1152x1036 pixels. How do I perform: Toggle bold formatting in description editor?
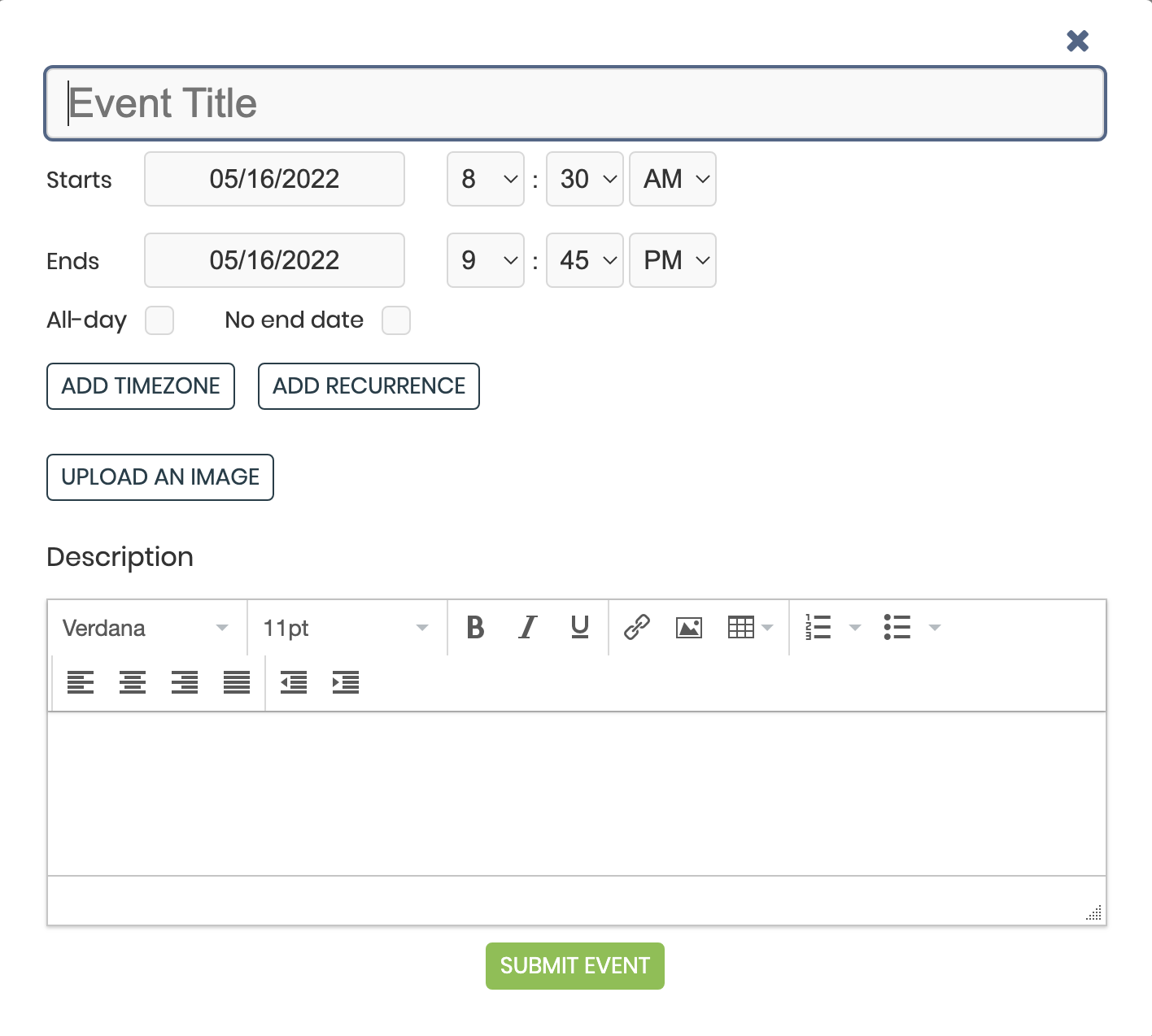[x=476, y=628]
